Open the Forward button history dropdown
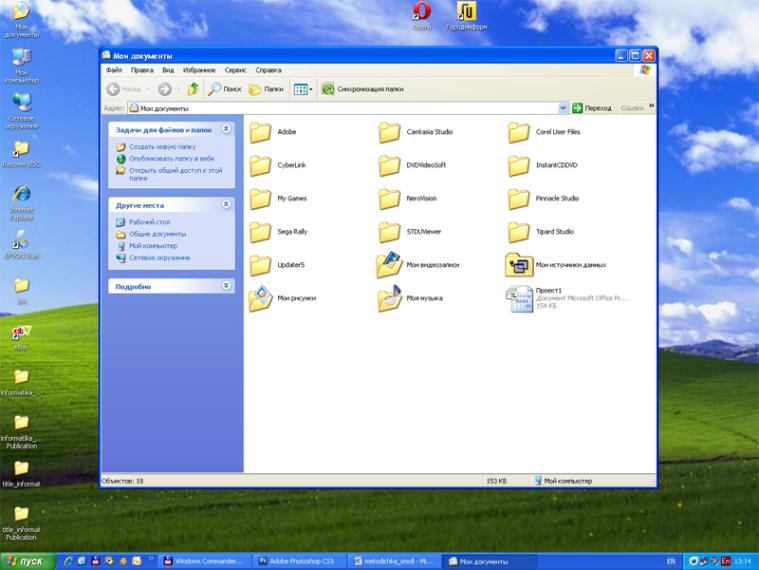 point(179,89)
